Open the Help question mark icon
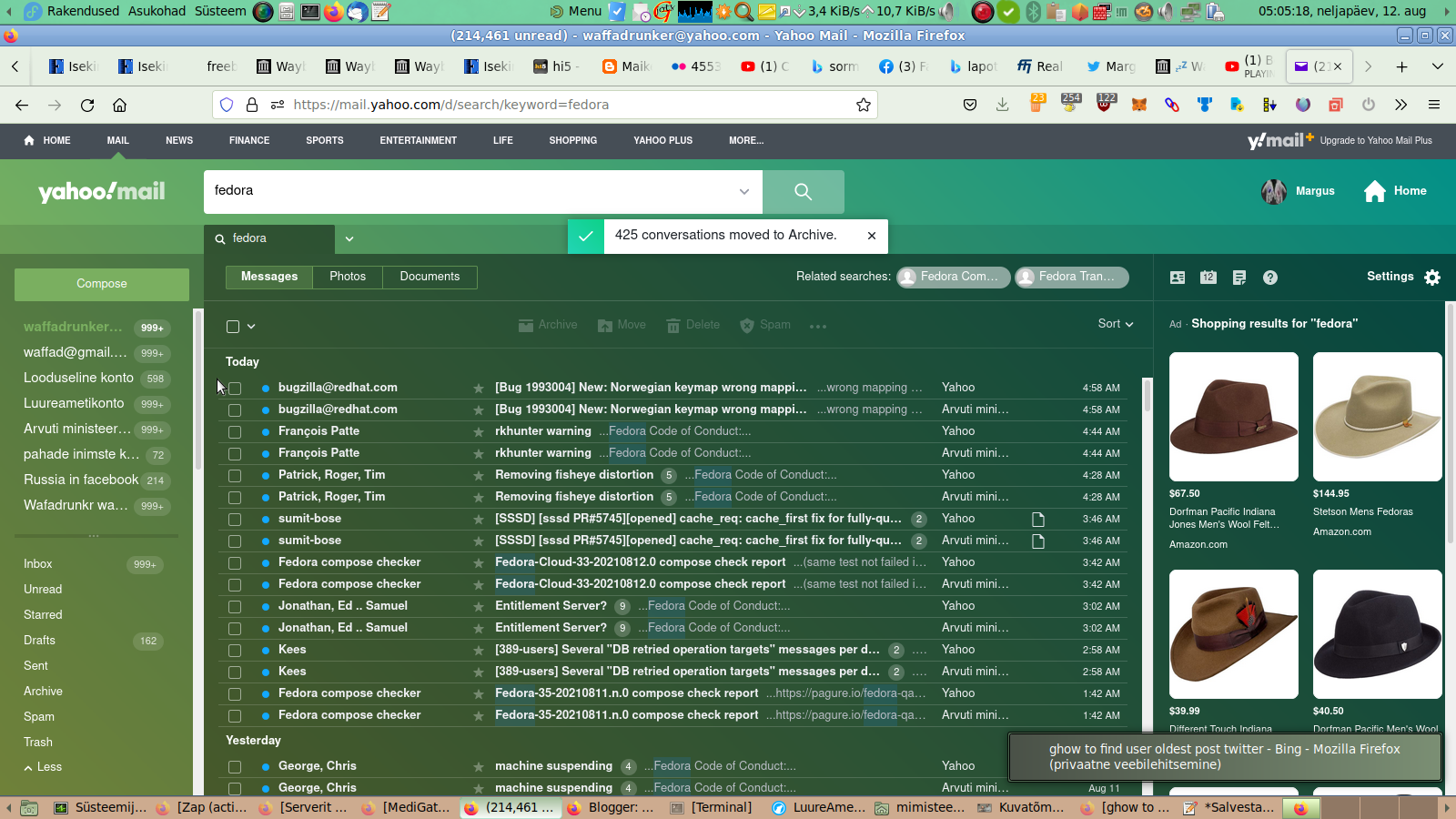 pyautogui.click(x=1270, y=278)
